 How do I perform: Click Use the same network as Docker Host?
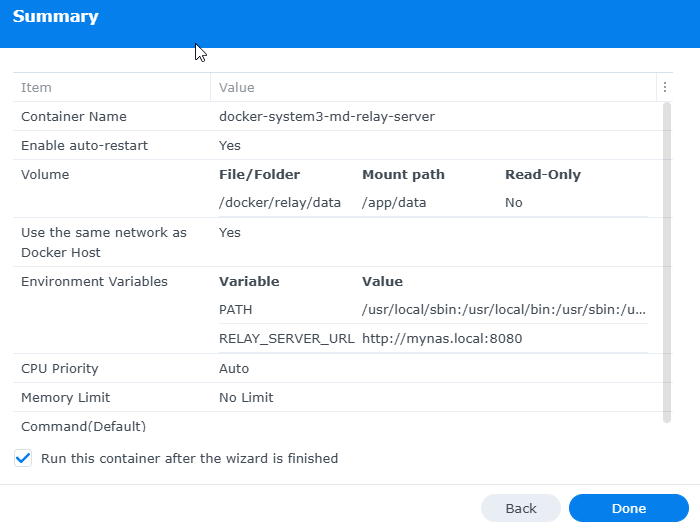tap(104, 242)
